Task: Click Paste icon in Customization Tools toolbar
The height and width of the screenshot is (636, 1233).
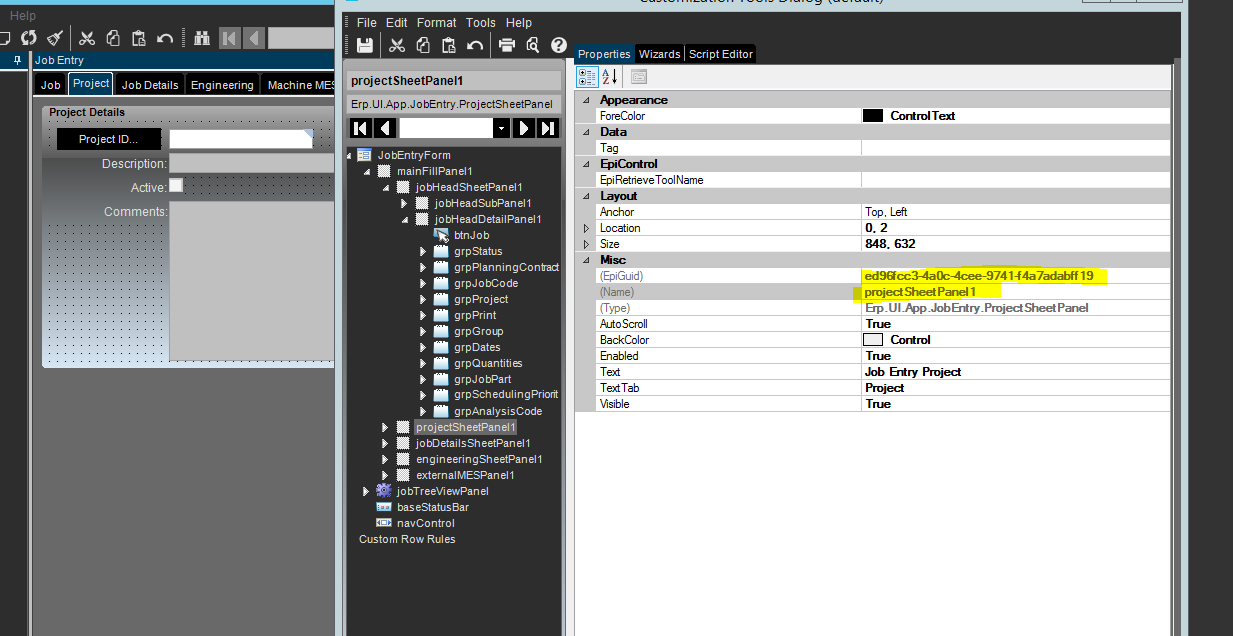Action: click(449, 45)
